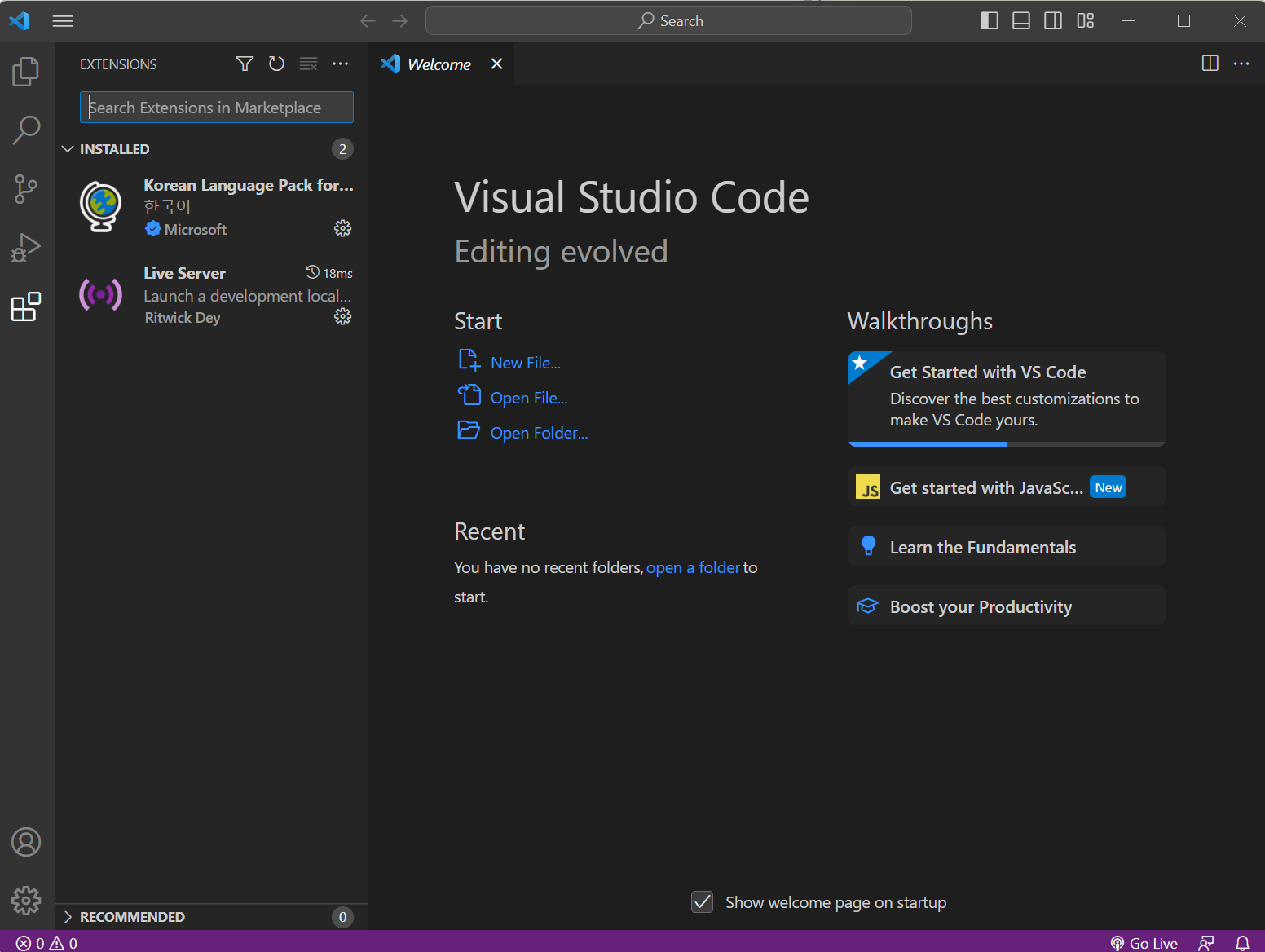Click the 'open a folder' link
The width and height of the screenshot is (1265, 952).
coord(693,567)
